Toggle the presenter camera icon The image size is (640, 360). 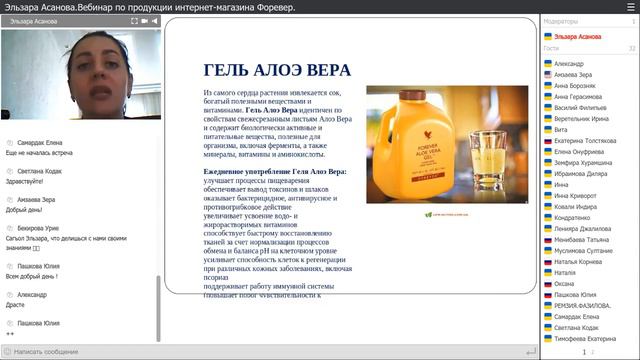click(x=144, y=21)
